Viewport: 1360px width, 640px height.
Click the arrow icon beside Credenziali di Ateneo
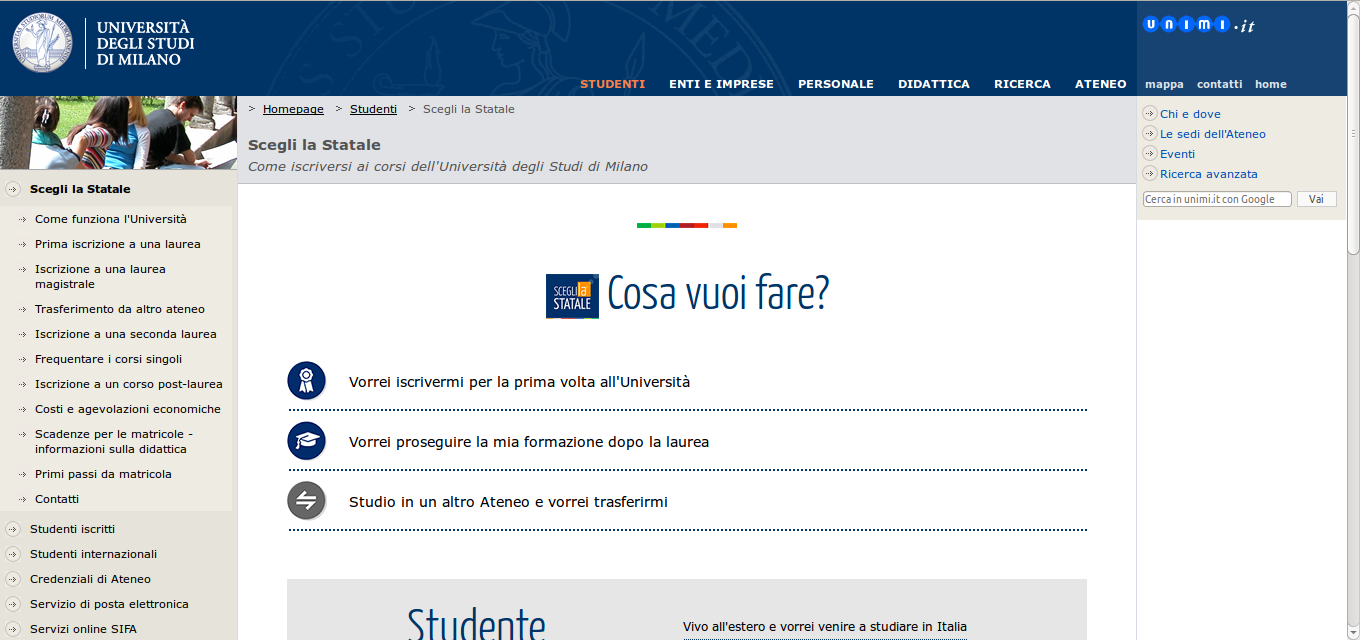click(x=13, y=579)
